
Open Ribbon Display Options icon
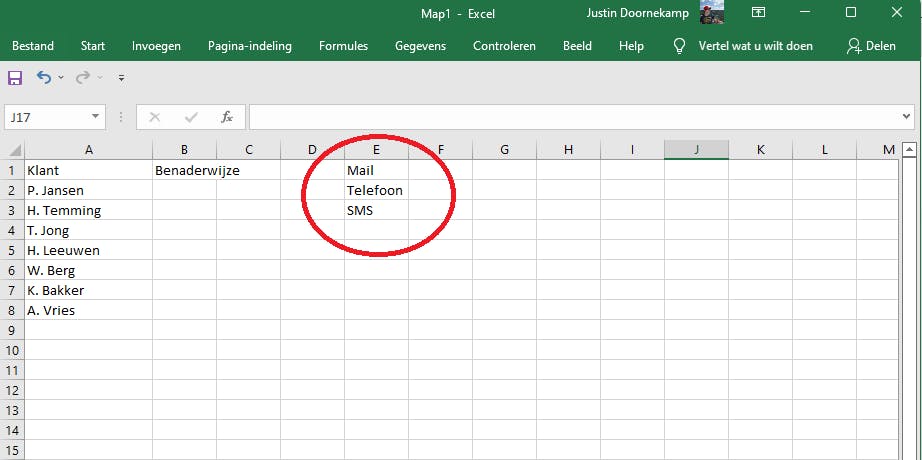[759, 12]
